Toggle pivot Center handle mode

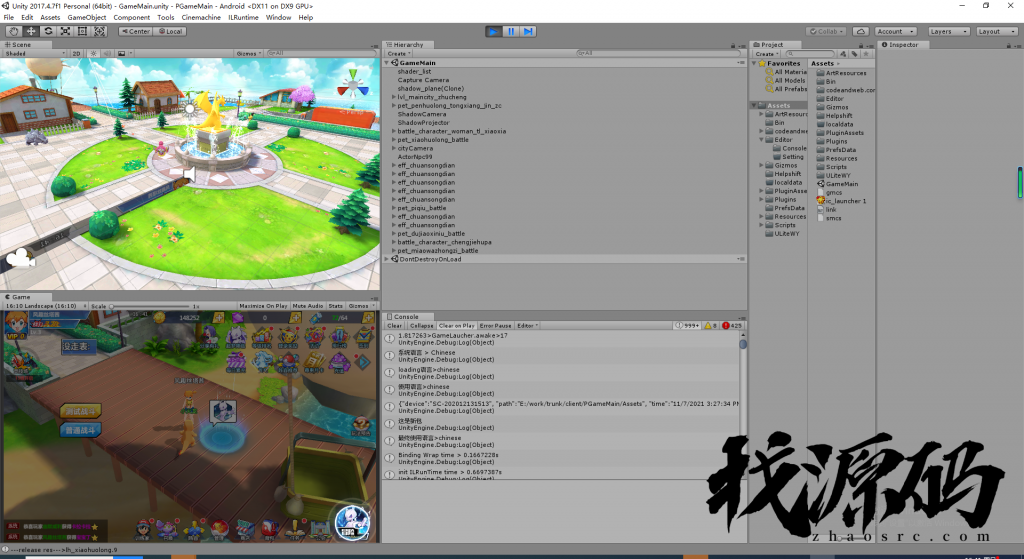pyautogui.click(x=136, y=31)
